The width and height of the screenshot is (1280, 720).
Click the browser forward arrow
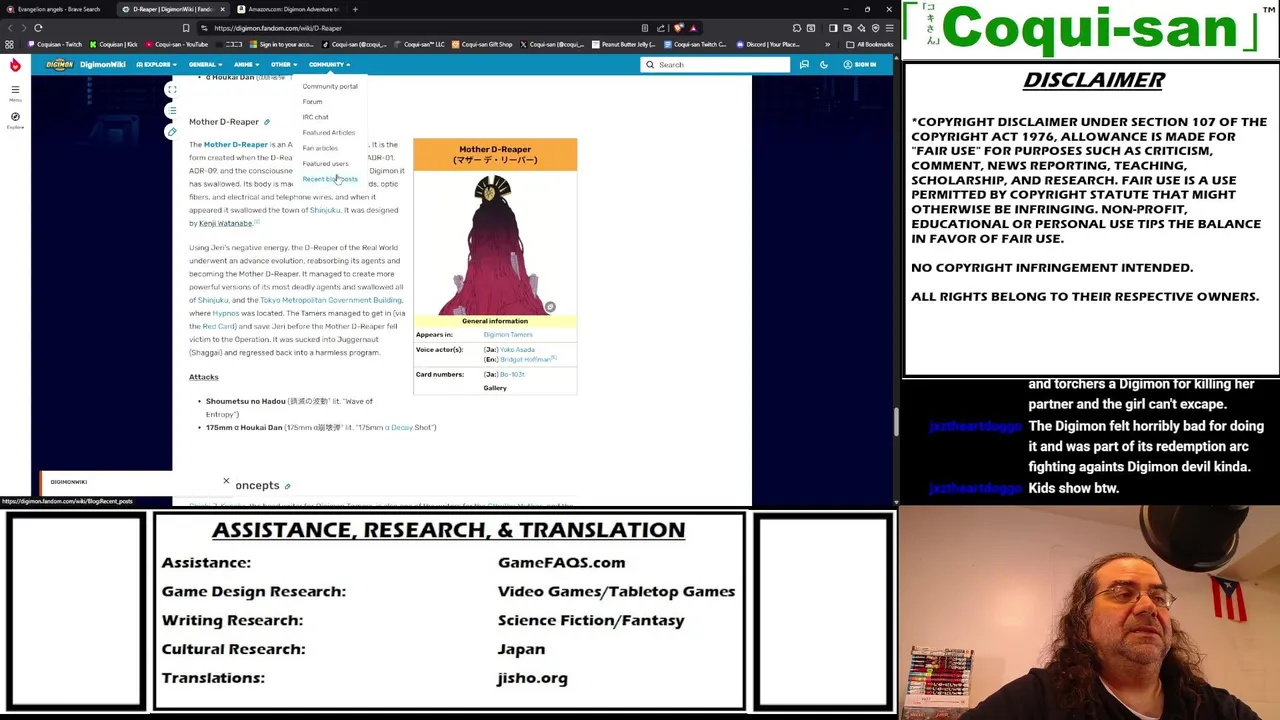click(x=24, y=28)
